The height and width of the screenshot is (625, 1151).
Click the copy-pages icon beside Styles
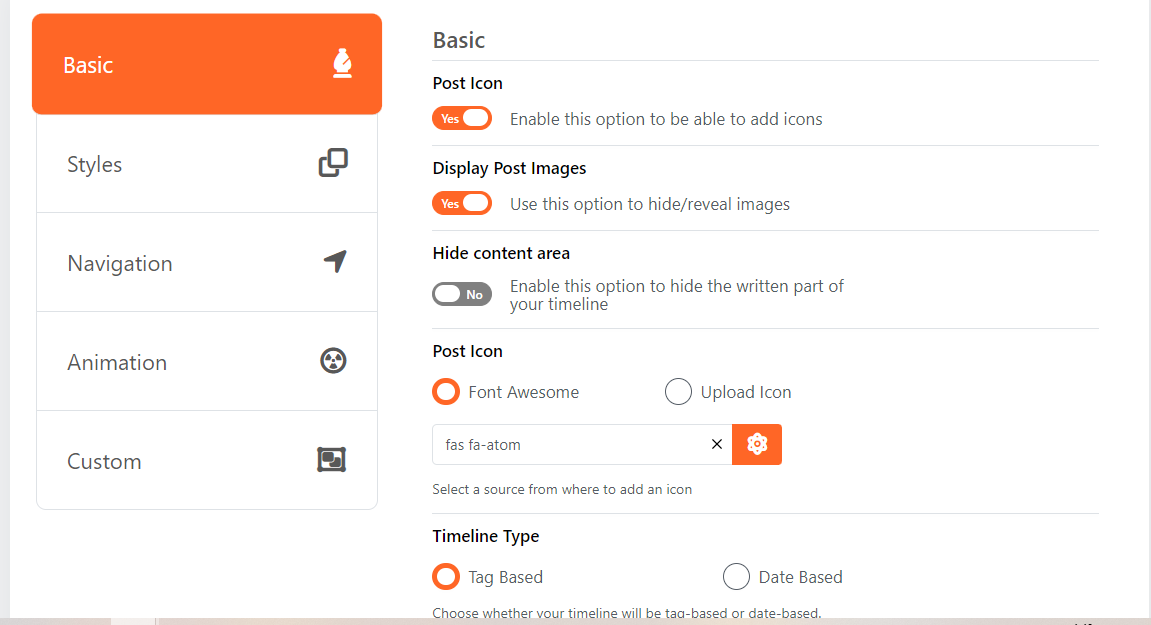pyautogui.click(x=333, y=162)
